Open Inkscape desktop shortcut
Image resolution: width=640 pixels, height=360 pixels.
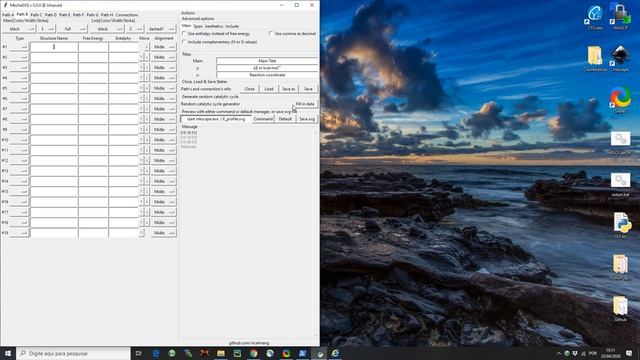click(620, 58)
